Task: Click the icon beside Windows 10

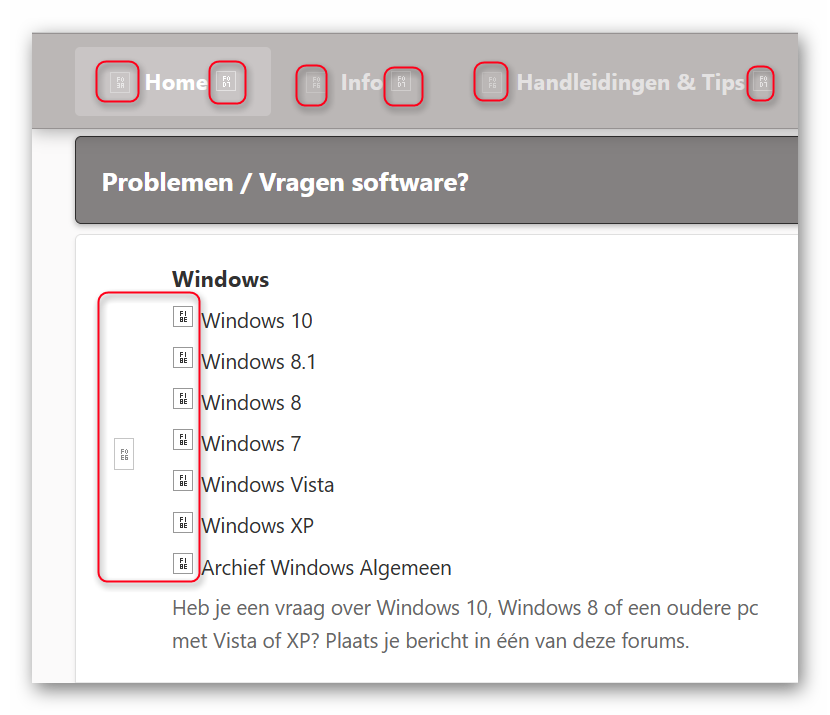Action: pos(183,316)
